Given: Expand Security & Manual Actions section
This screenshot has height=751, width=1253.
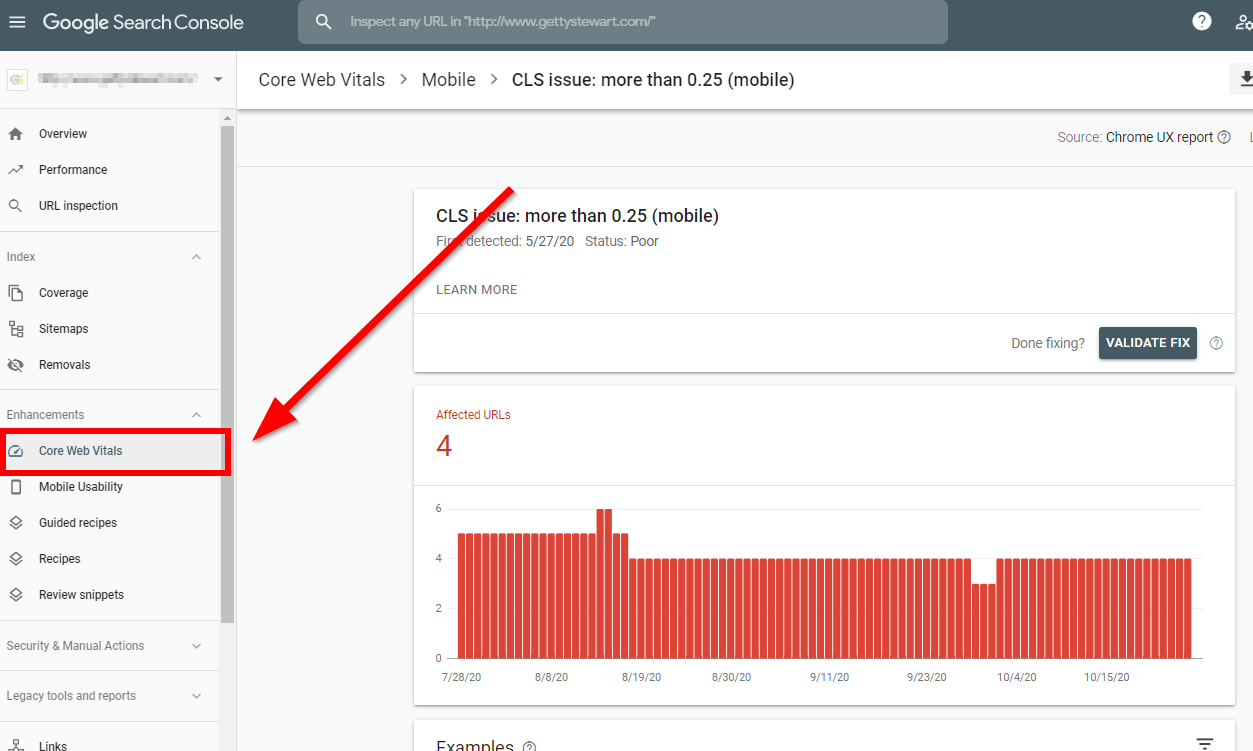Looking at the screenshot, I should 197,646.
